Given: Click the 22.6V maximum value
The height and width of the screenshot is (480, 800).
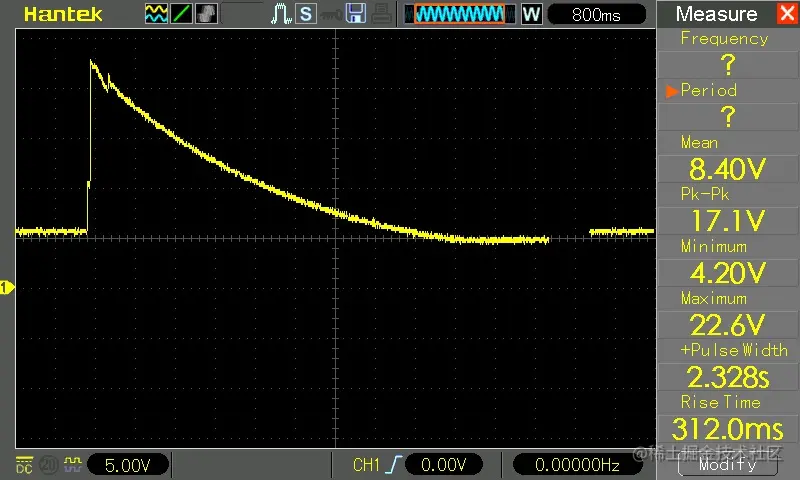Looking at the screenshot, I should pos(728,325).
